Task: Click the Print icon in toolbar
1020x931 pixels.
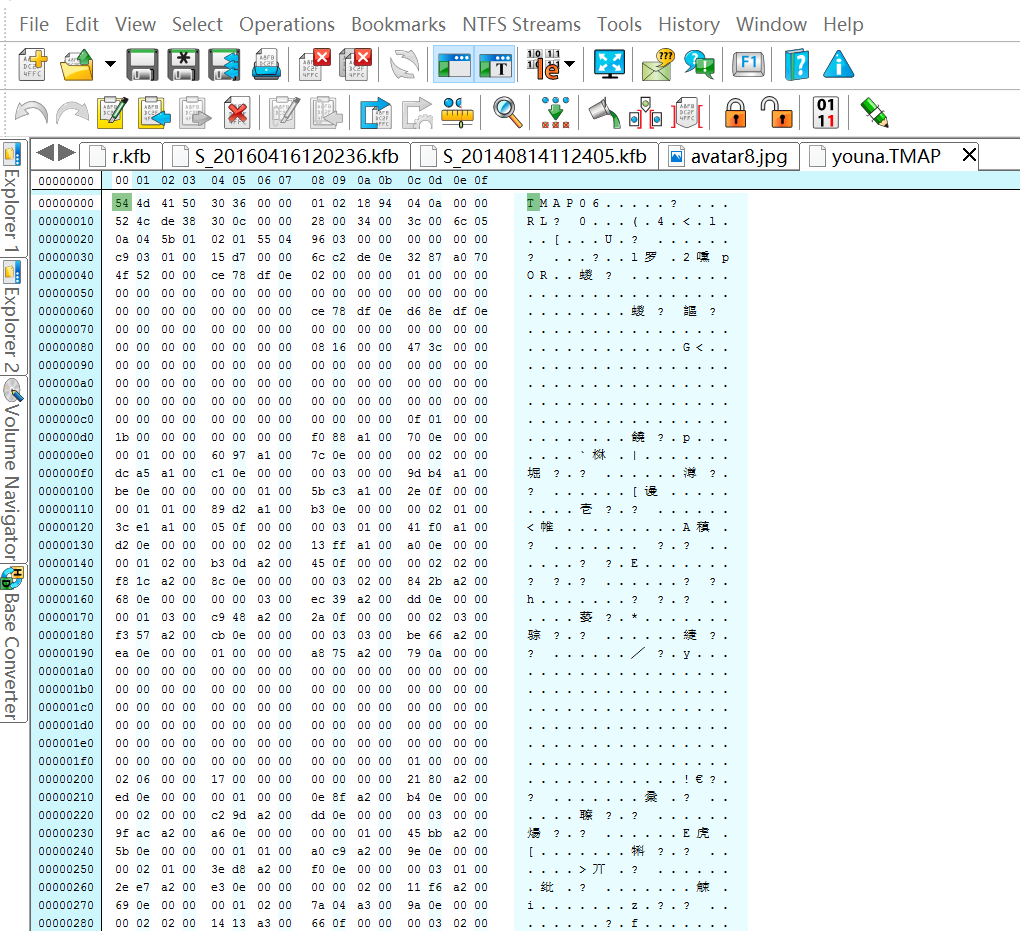Action: point(265,65)
